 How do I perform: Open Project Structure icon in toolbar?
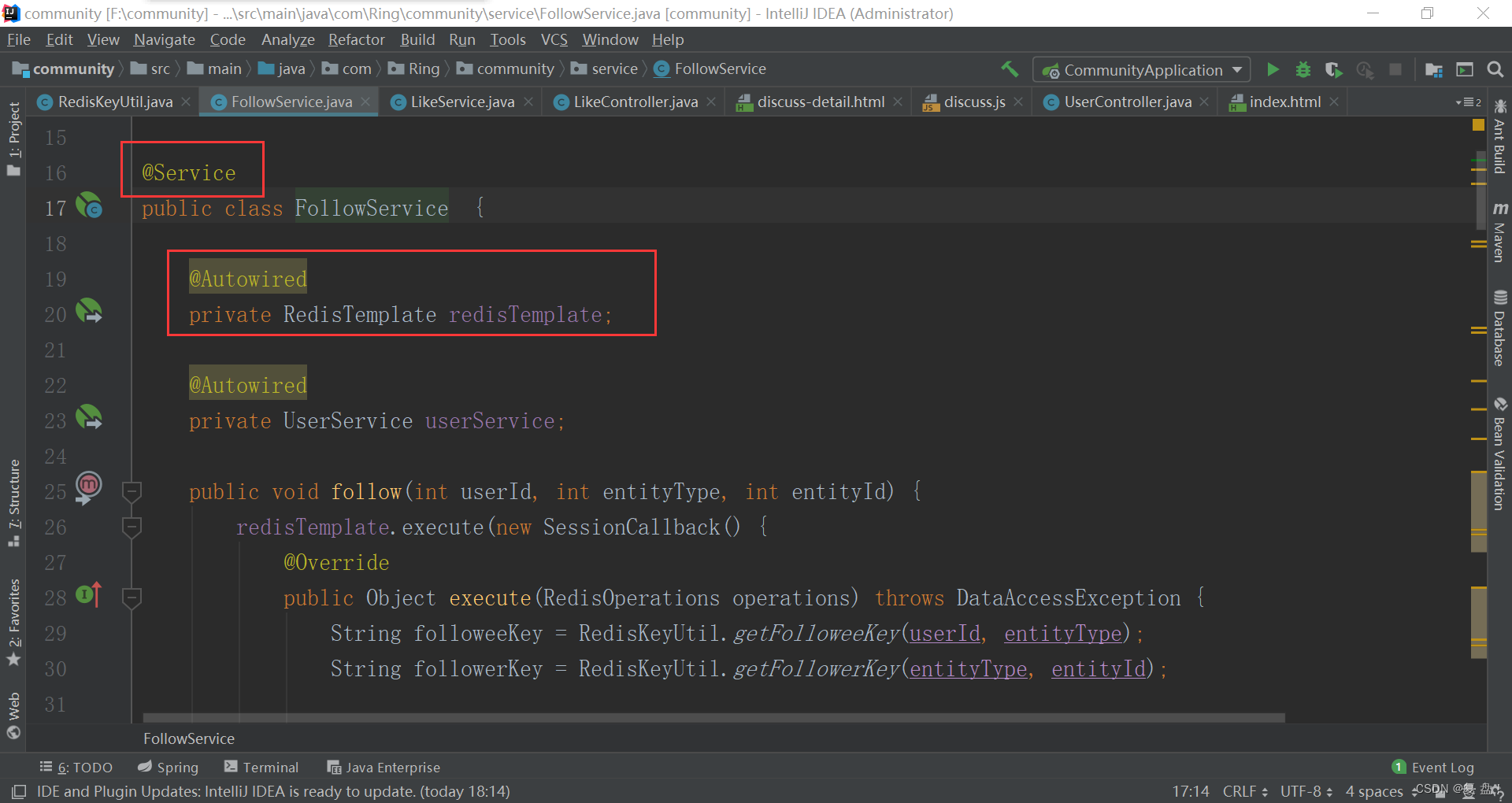click(1433, 69)
